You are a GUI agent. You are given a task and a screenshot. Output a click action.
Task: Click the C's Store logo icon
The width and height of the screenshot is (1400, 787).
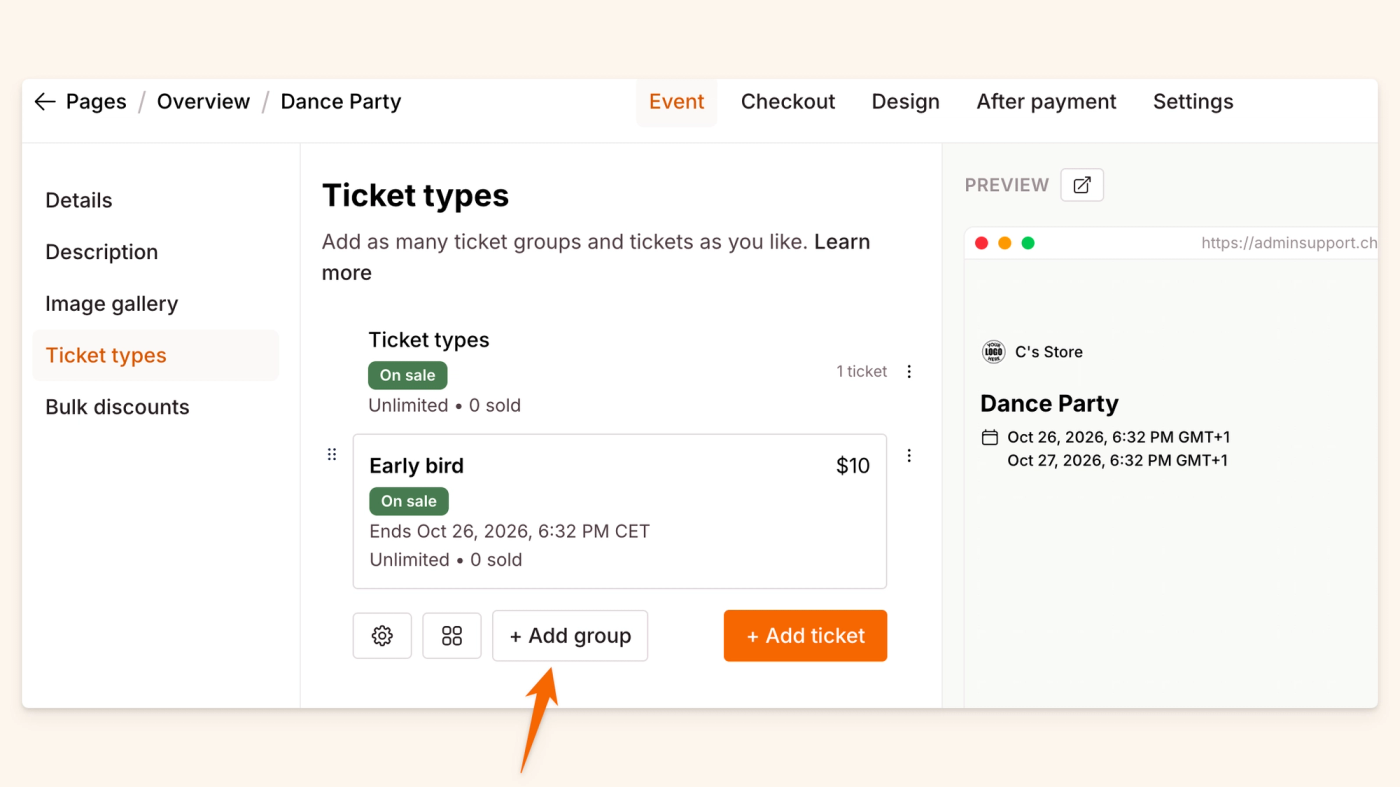pyautogui.click(x=993, y=352)
